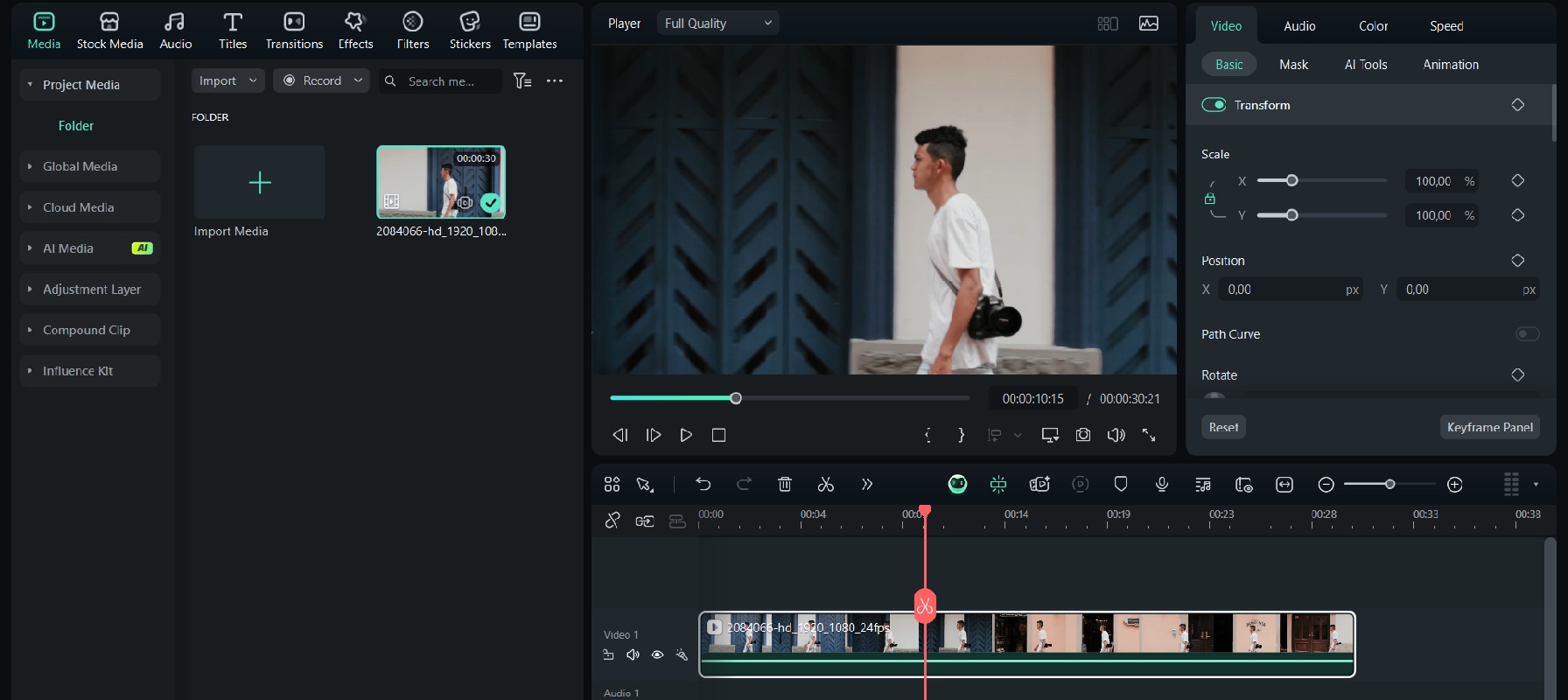The height and width of the screenshot is (700, 1568).
Task: Delete the selected clip with trash icon
Action: (x=785, y=484)
